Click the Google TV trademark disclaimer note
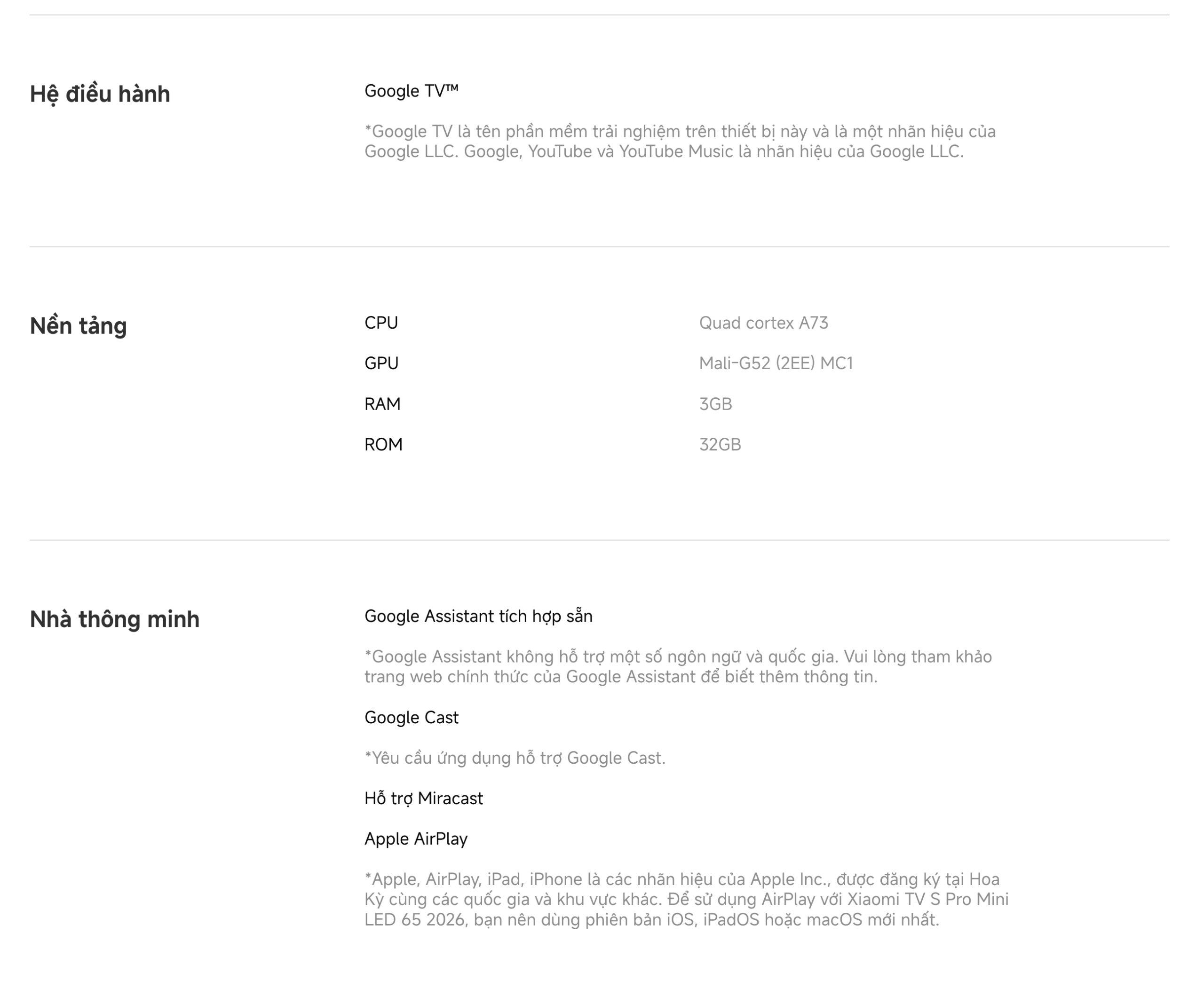 coord(680,141)
